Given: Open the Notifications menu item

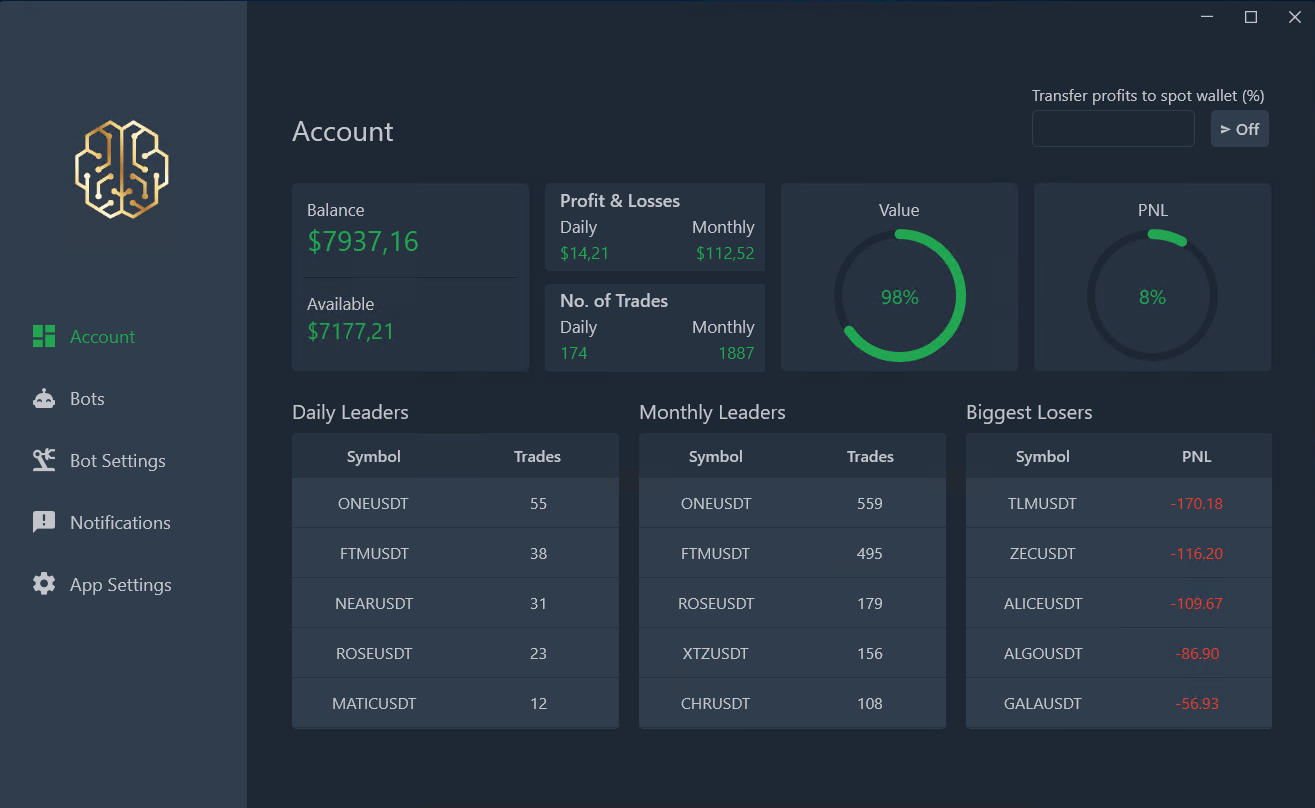Looking at the screenshot, I should click(x=120, y=523).
